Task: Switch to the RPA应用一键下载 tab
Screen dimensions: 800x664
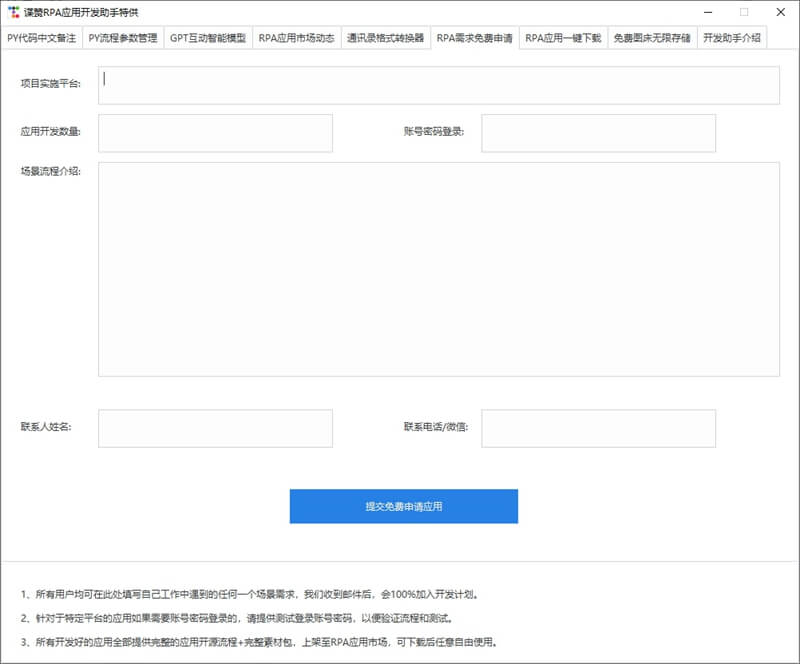Action: tap(563, 38)
